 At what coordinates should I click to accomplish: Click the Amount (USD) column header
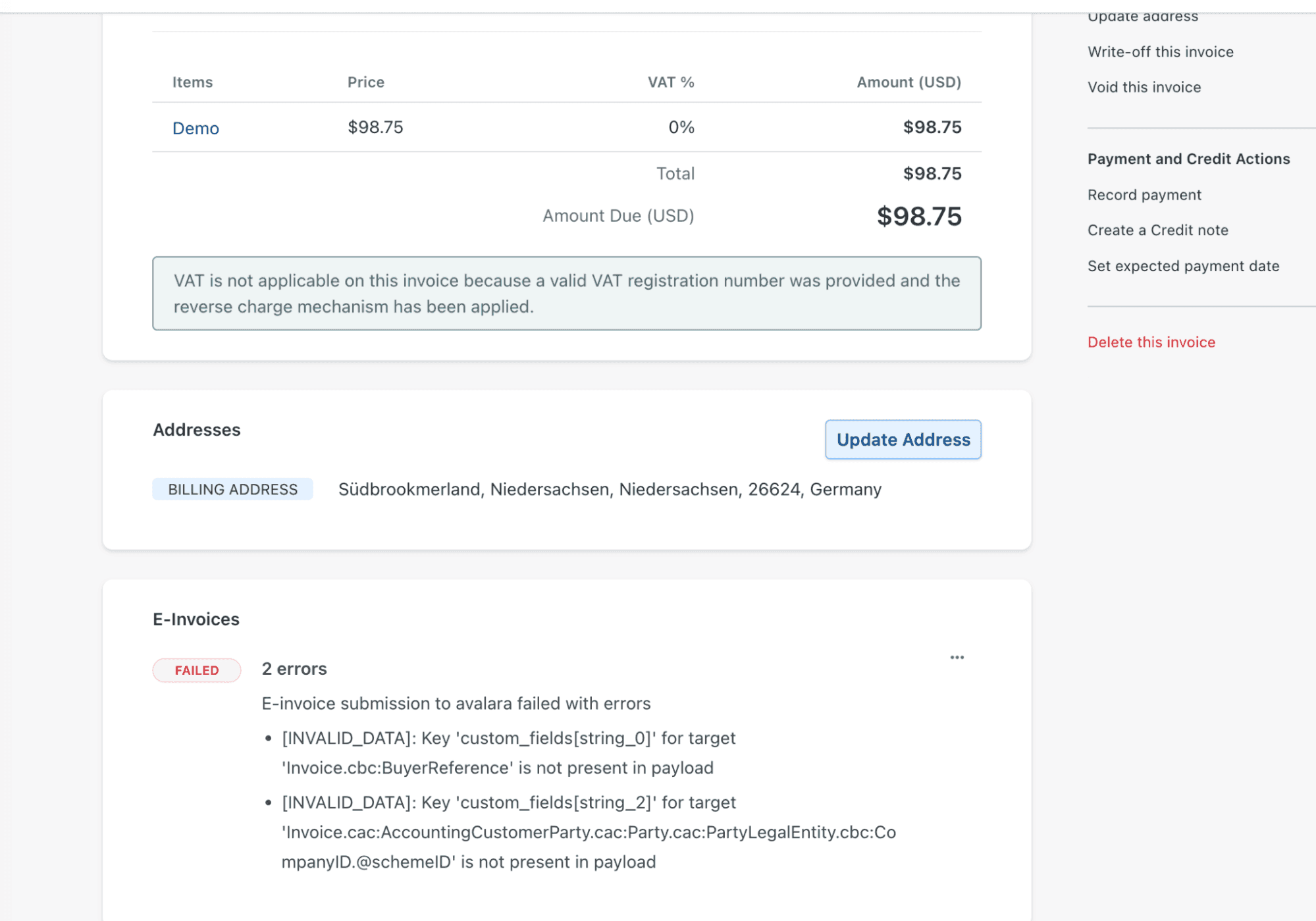pyautogui.click(x=908, y=82)
